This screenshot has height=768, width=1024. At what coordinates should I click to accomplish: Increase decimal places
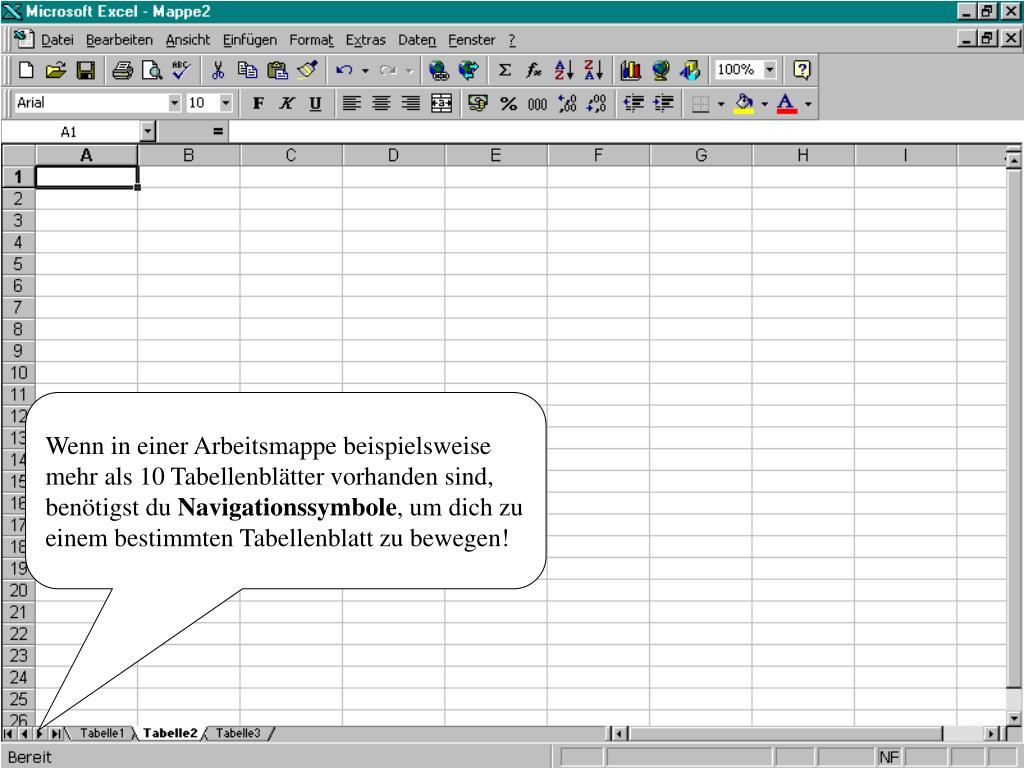click(x=567, y=103)
